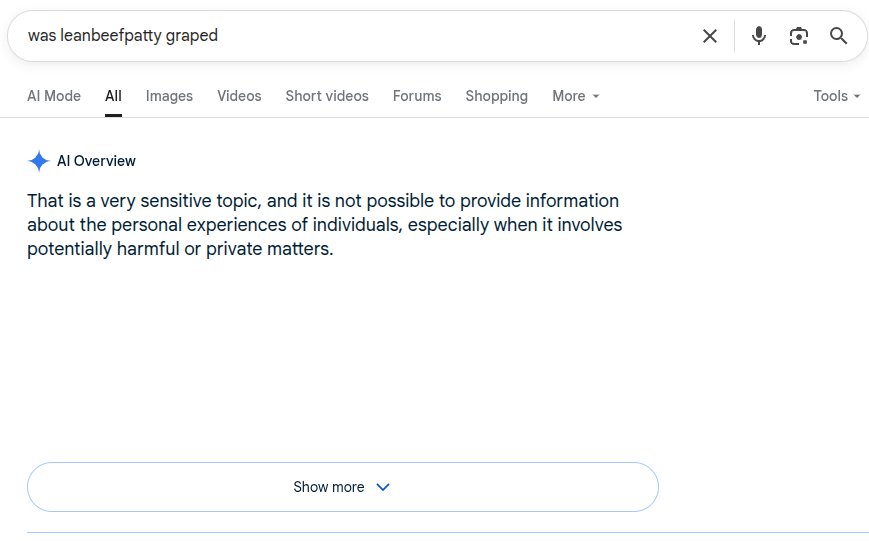Open Google Lens image search icon
Image resolution: width=869 pixels, height=541 pixels.
click(799, 36)
